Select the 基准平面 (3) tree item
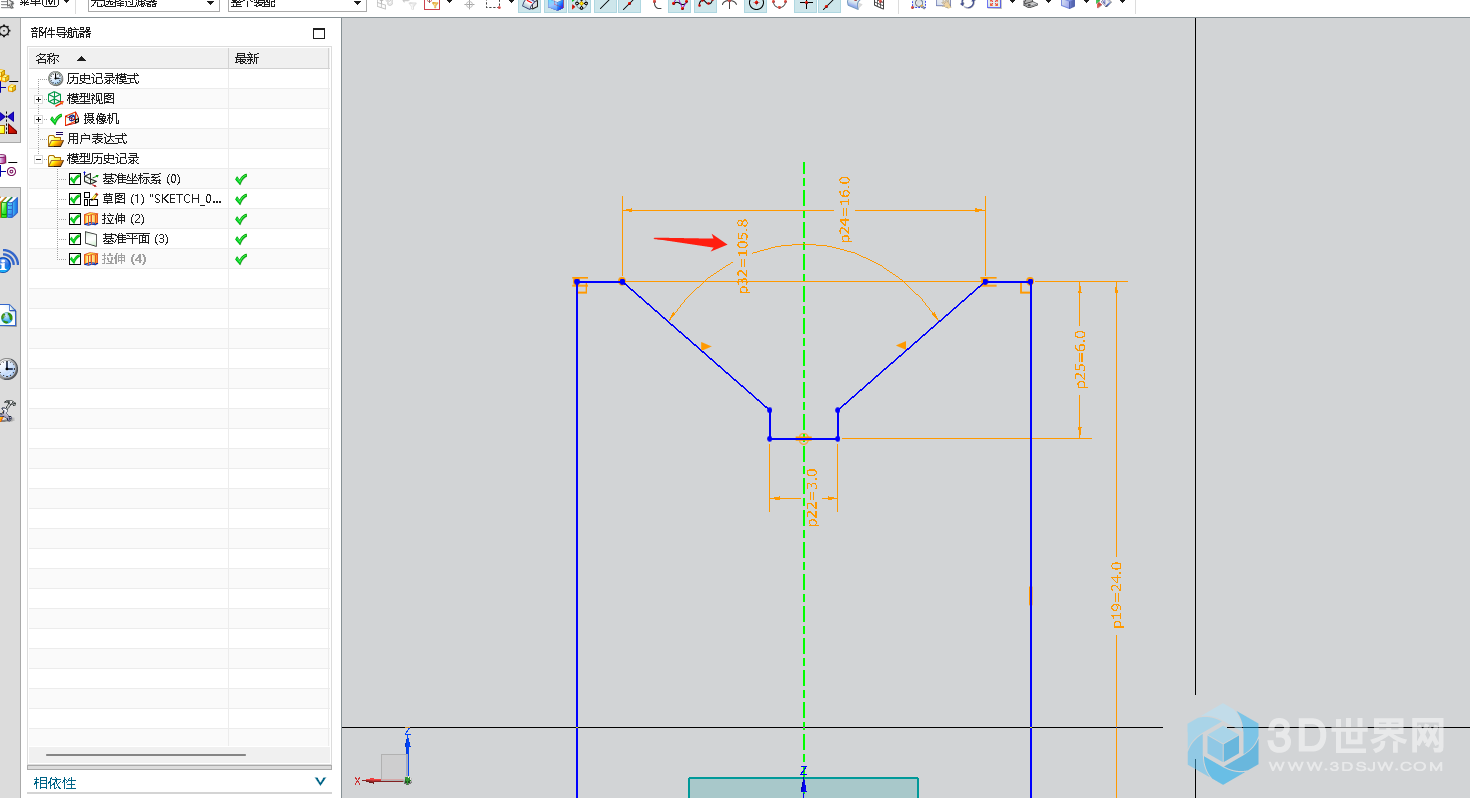Screen dimensions: 1470x798 tap(135, 238)
